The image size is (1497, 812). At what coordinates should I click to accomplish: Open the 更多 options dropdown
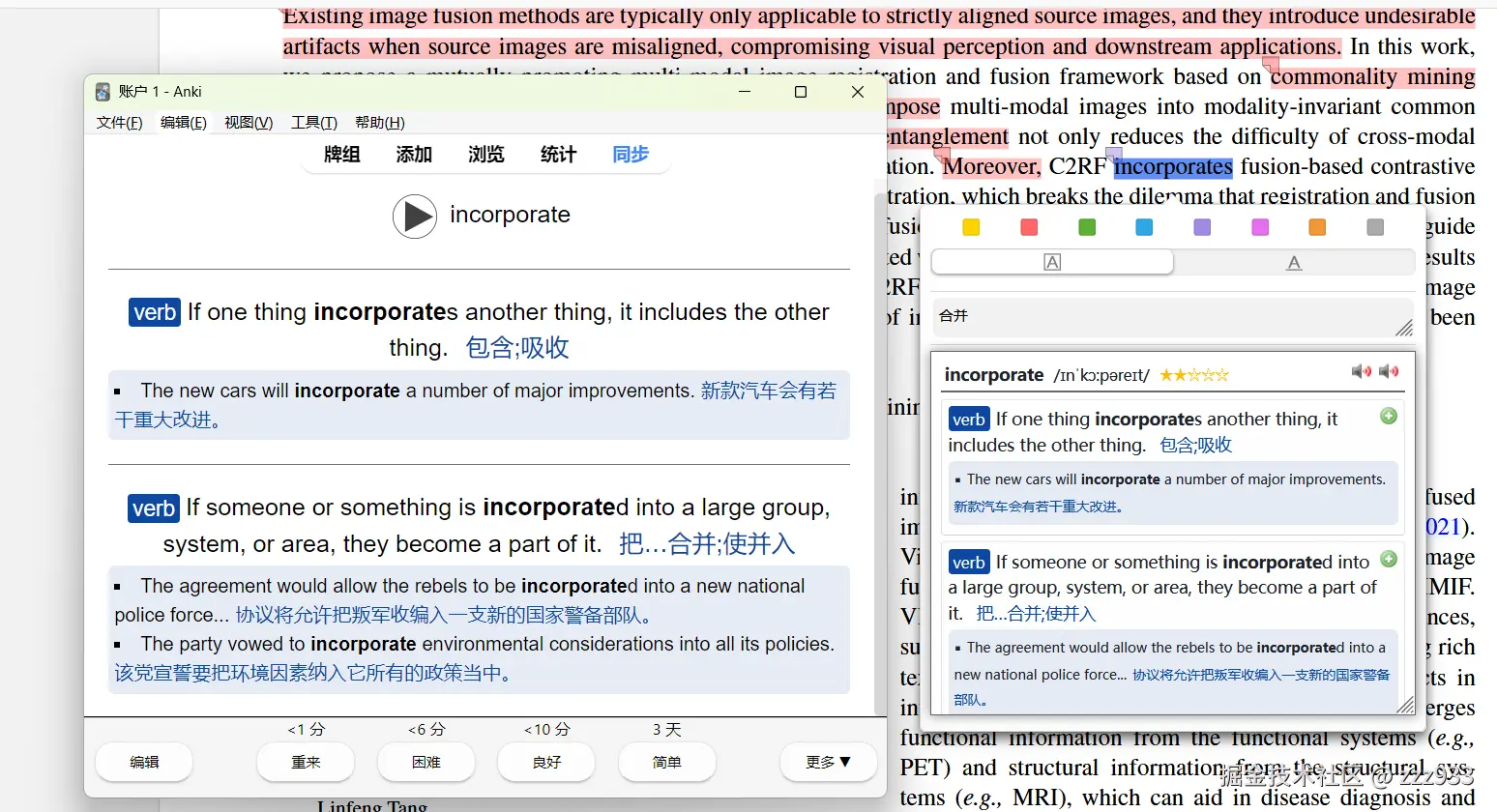pos(828,763)
